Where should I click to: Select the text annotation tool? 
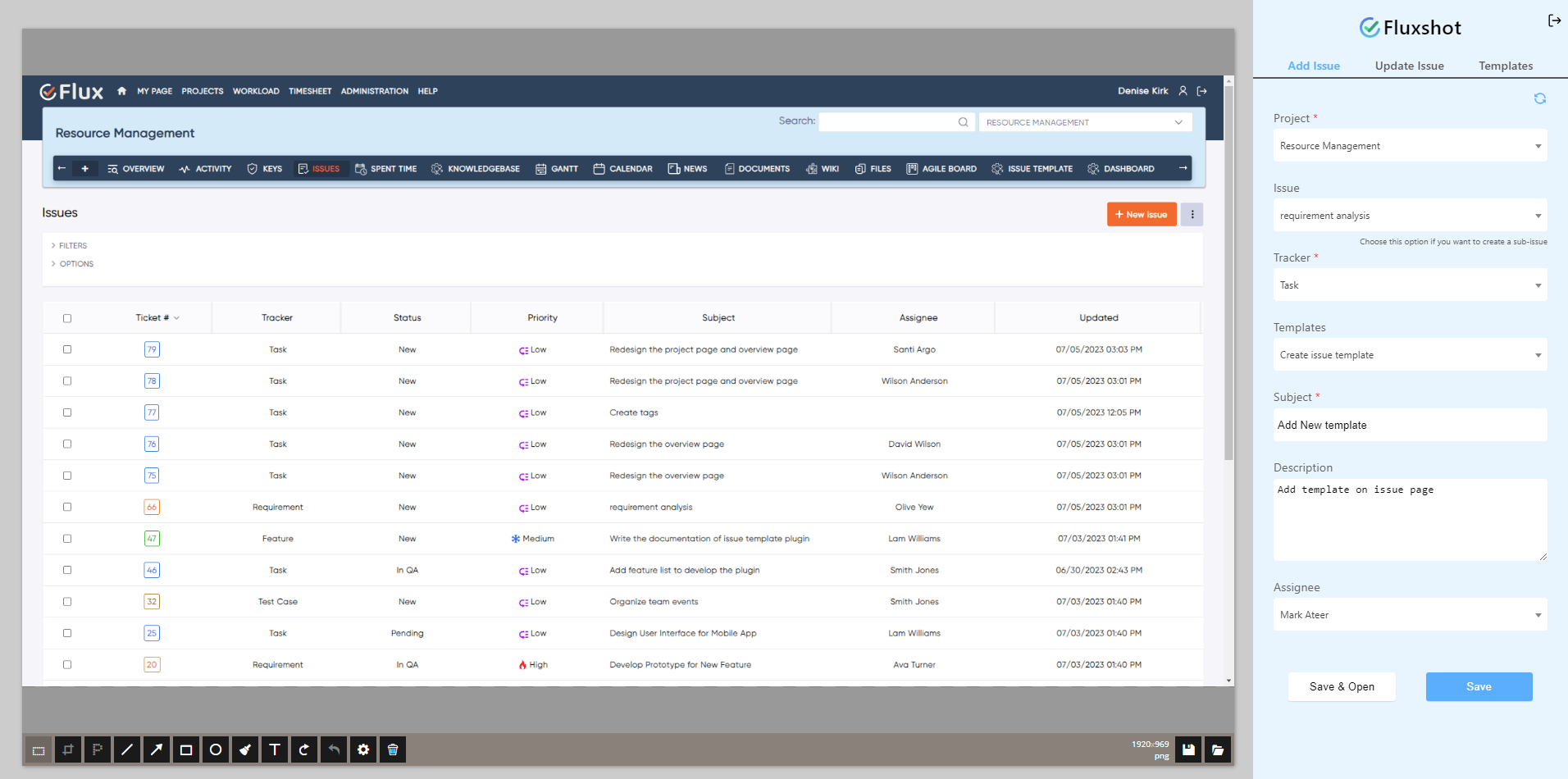275,749
